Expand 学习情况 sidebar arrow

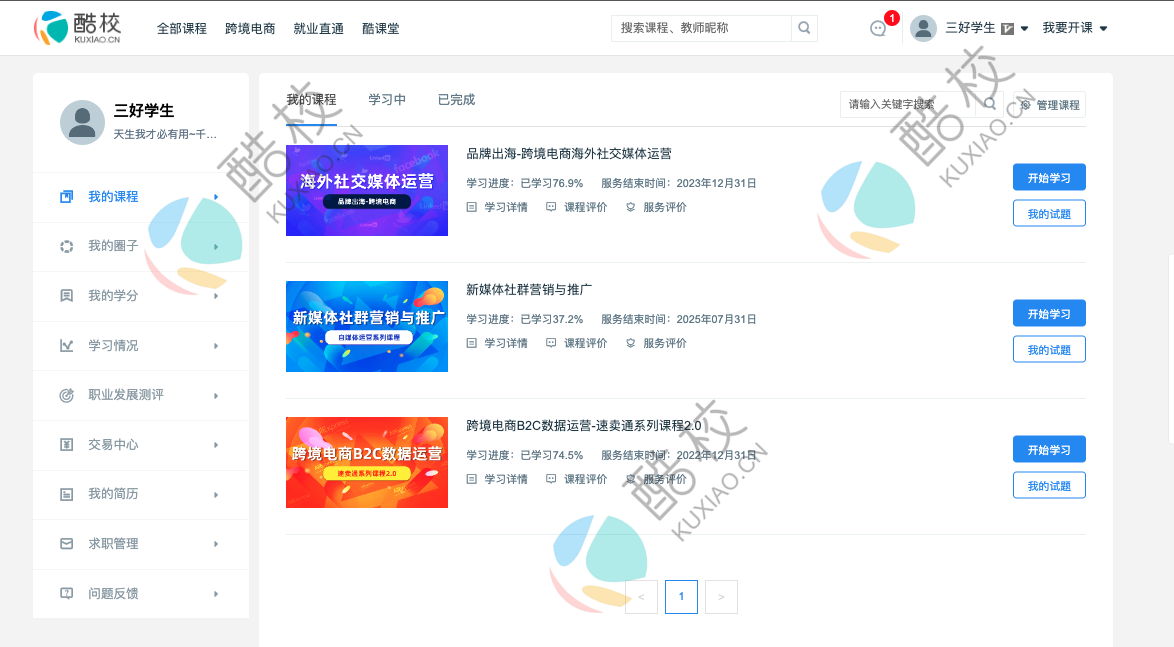(216, 346)
